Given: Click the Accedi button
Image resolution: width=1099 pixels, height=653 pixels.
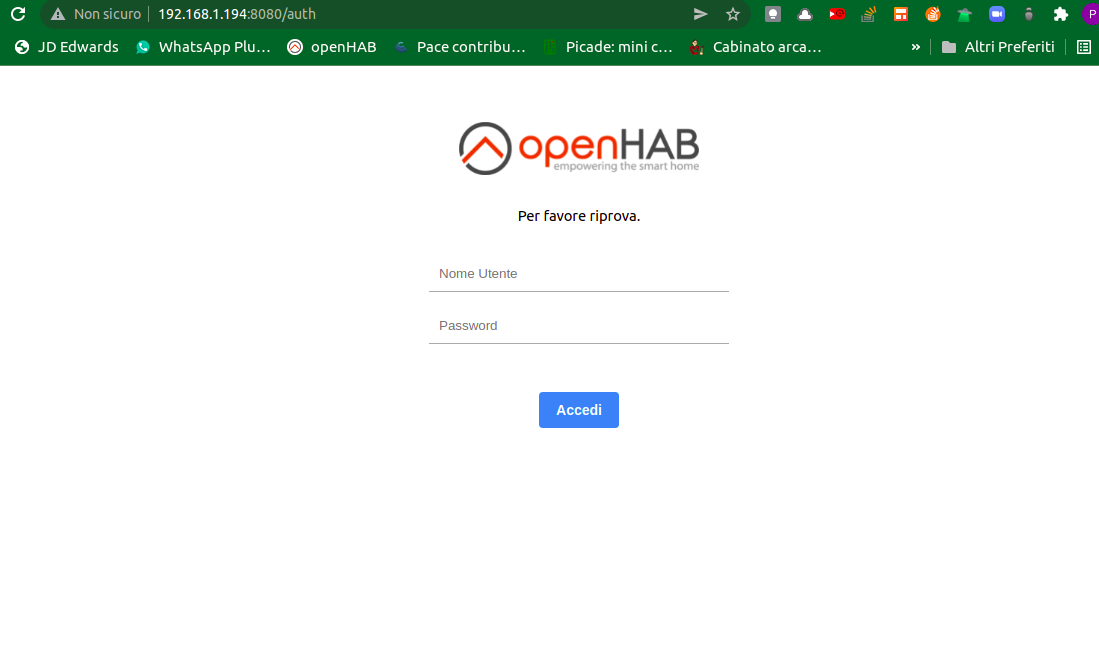Looking at the screenshot, I should coord(579,410).
